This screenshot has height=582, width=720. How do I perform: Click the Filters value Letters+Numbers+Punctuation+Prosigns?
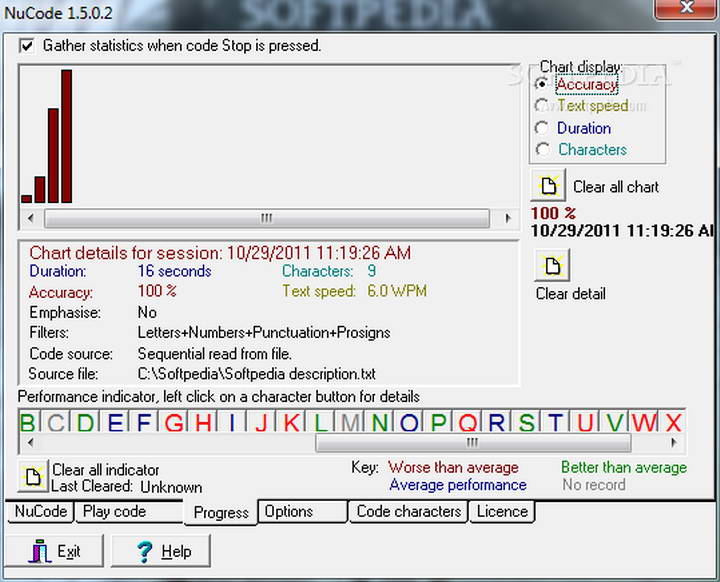click(264, 333)
